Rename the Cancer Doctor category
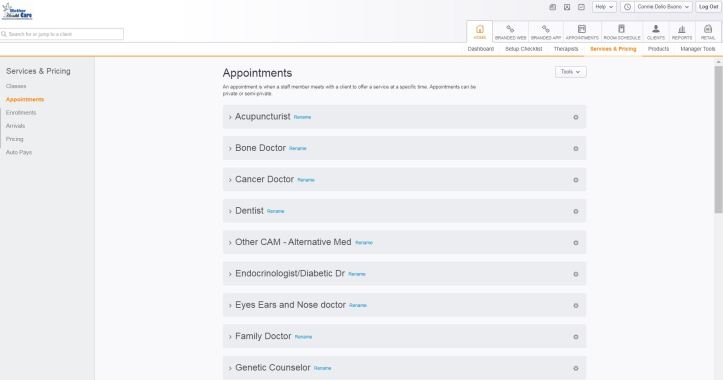The width and height of the screenshot is (723, 380). click(306, 180)
